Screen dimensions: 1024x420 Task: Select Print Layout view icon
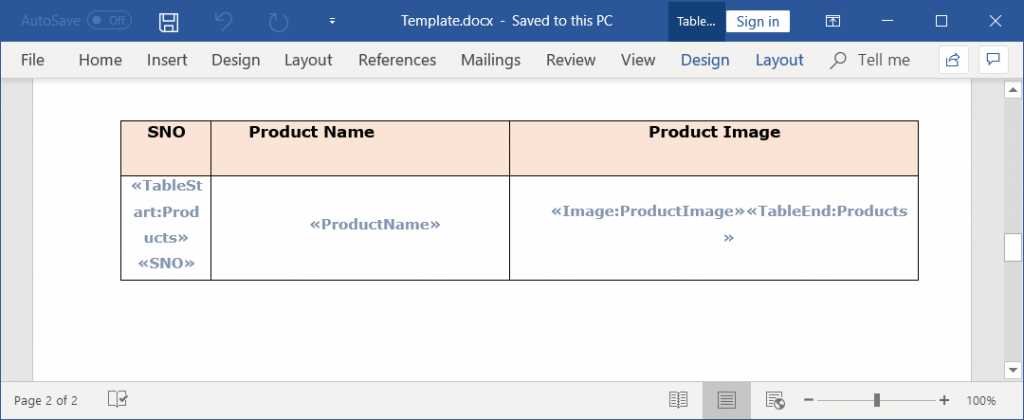727,400
